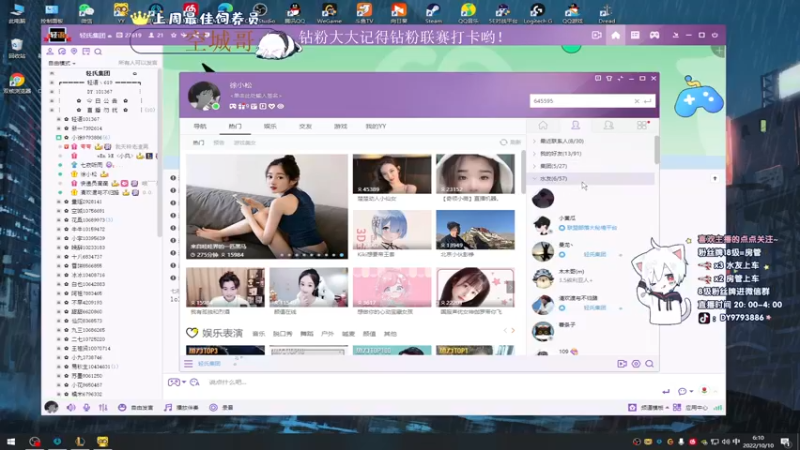Open the bulletin board icon above channel tree
The image size is (800, 450).
click(x=86, y=52)
